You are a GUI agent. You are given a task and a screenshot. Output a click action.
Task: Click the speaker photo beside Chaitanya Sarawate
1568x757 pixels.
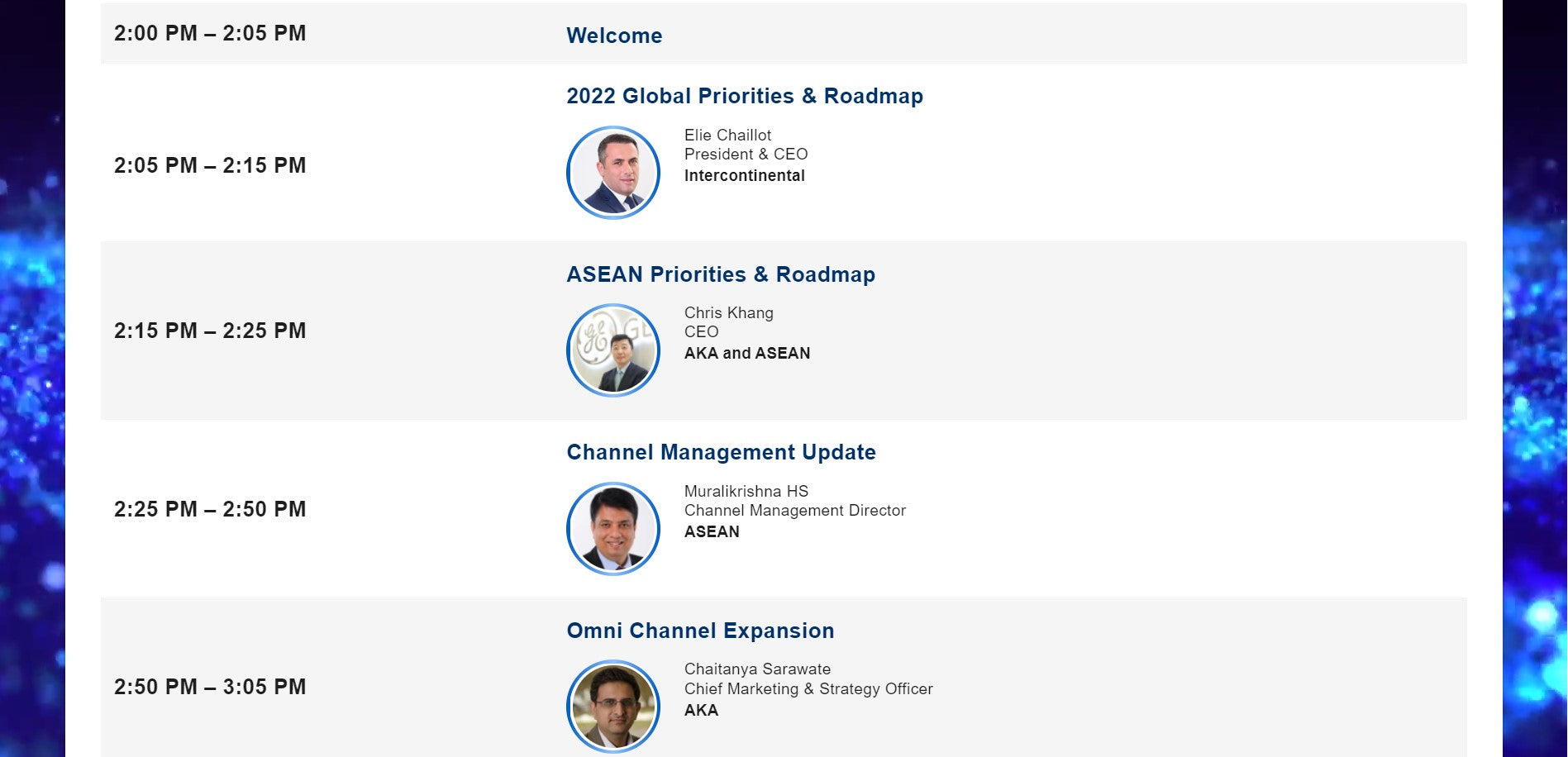point(612,707)
